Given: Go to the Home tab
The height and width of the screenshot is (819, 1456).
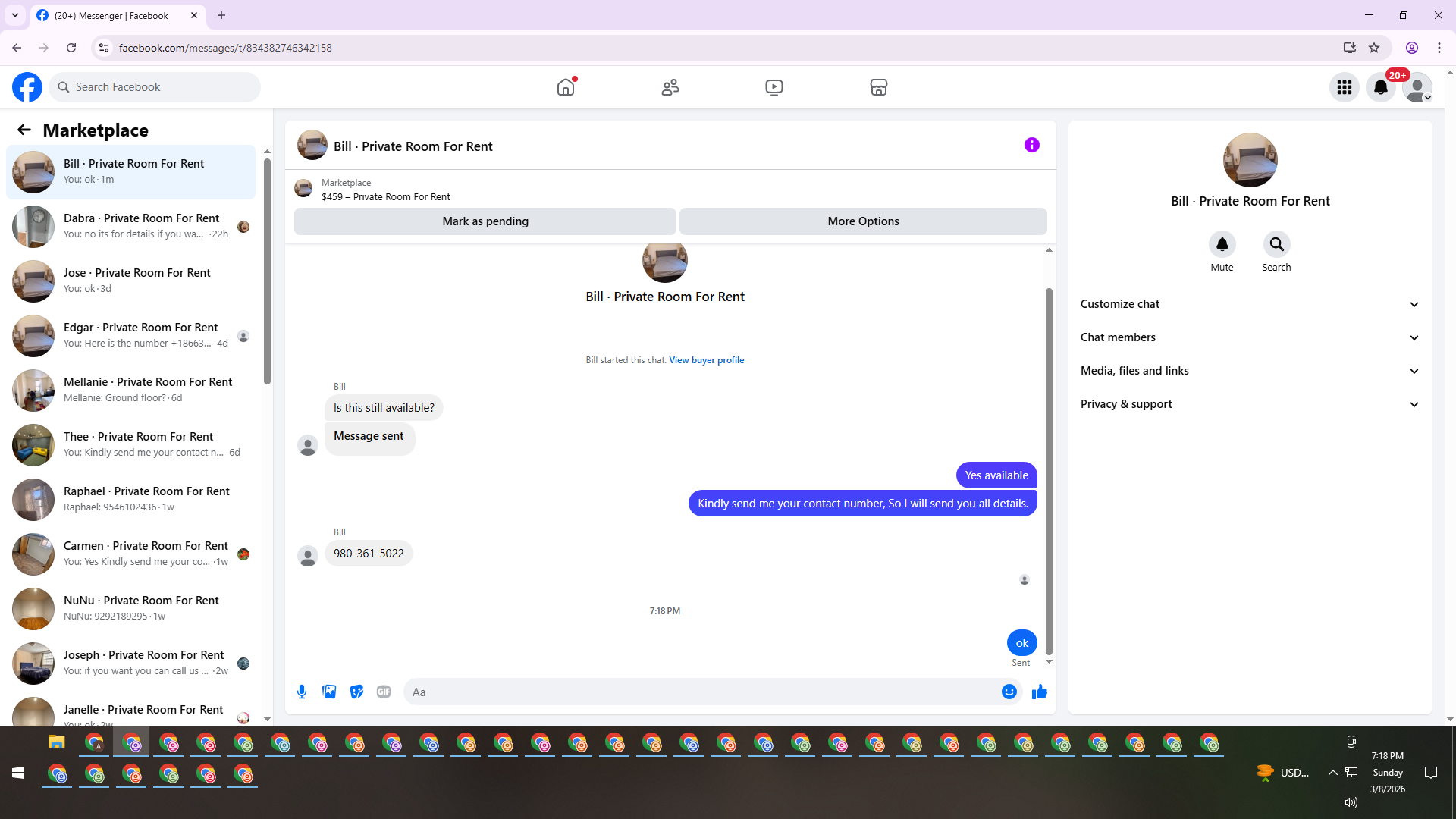Looking at the screenshot, I should [x=566, y=87].
